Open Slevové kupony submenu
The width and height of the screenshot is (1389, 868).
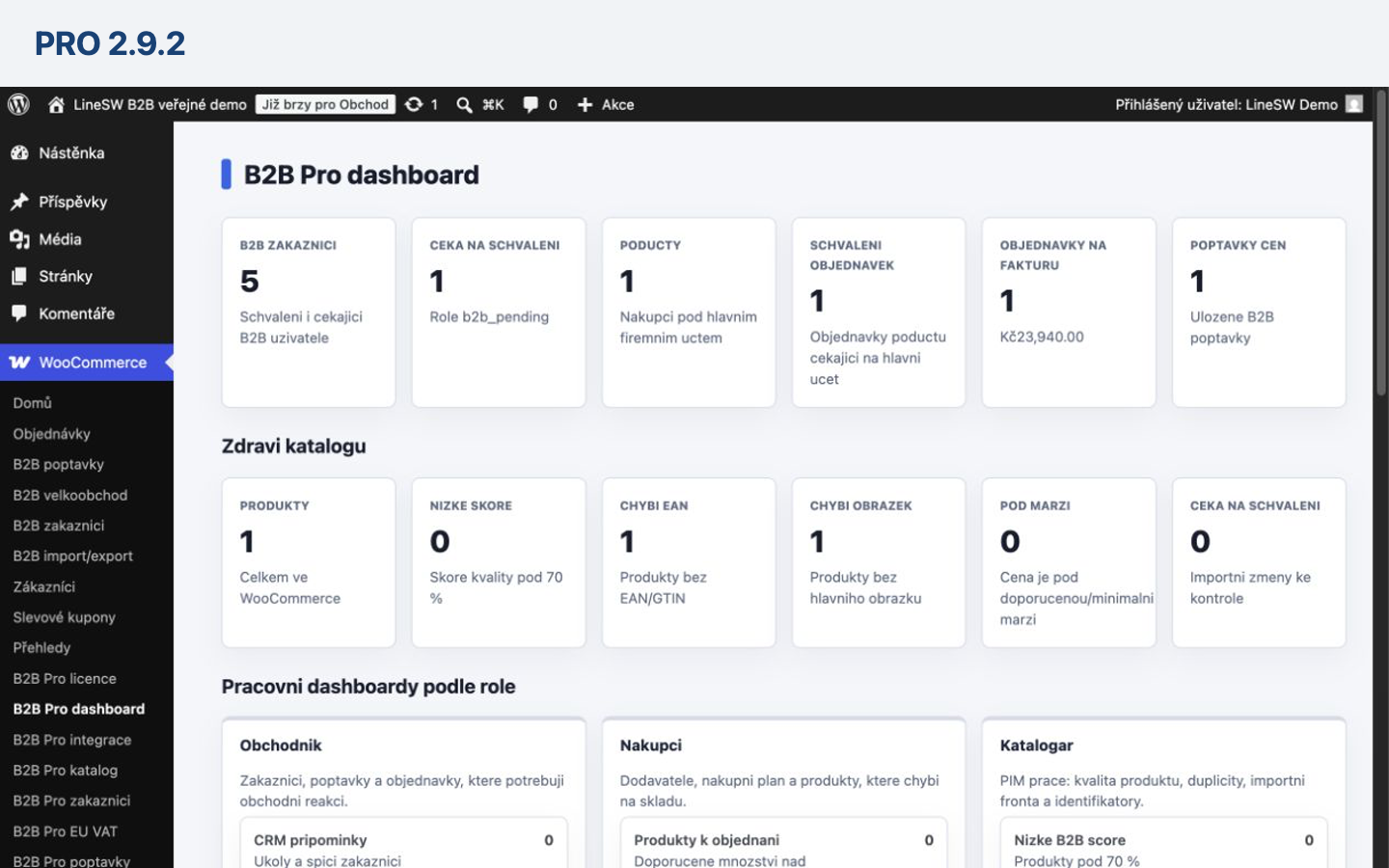(65, 617)
